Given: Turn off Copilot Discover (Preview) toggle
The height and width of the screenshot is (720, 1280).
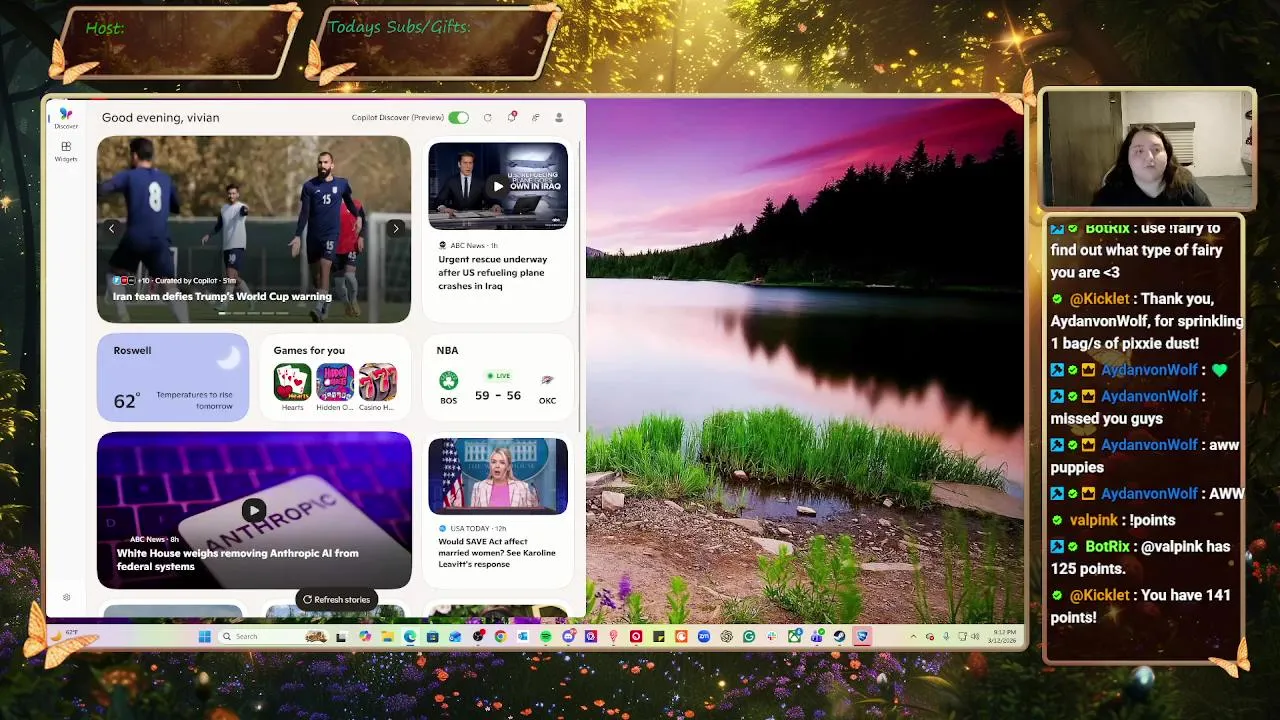Looking at the screenshot, I should 458,118.
